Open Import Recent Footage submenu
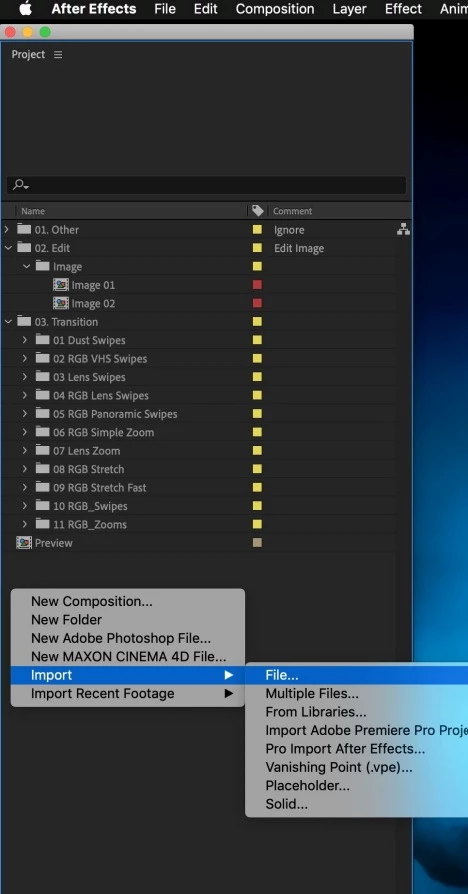The image size is (468, 894). 128,694
